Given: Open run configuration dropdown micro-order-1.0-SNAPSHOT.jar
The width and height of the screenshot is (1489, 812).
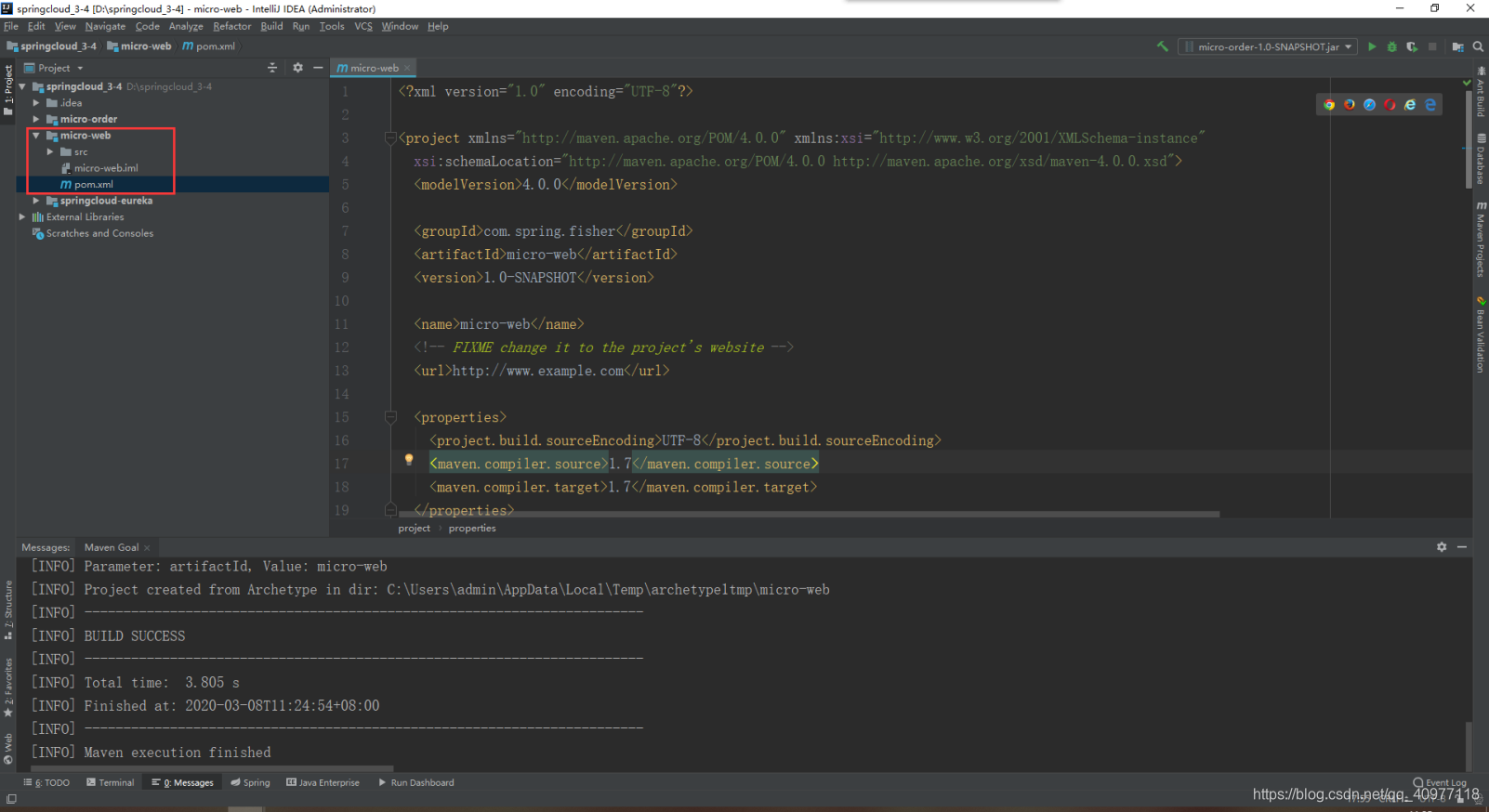Looking at the screenshot, I should [1268, 46].
